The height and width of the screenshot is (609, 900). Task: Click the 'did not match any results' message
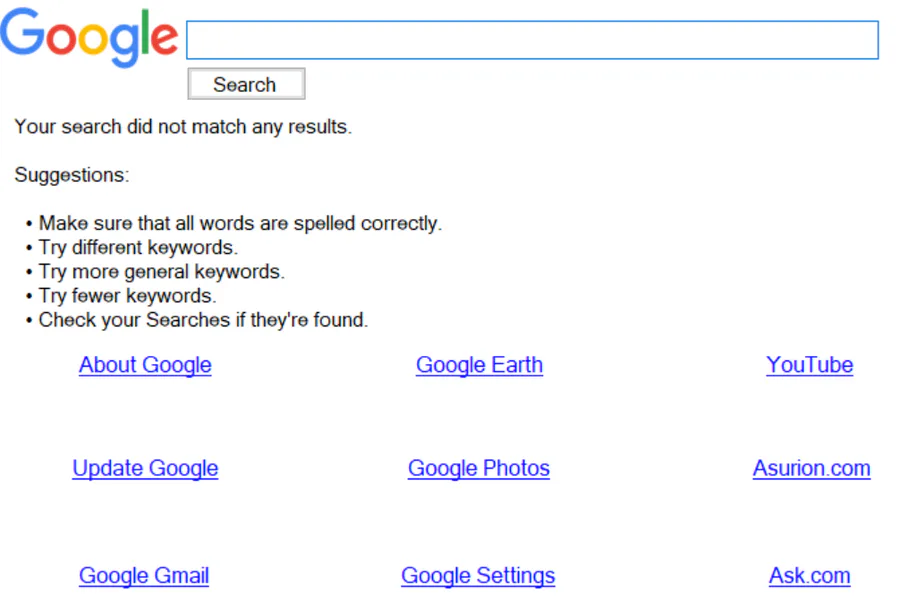tap(183, 127)
